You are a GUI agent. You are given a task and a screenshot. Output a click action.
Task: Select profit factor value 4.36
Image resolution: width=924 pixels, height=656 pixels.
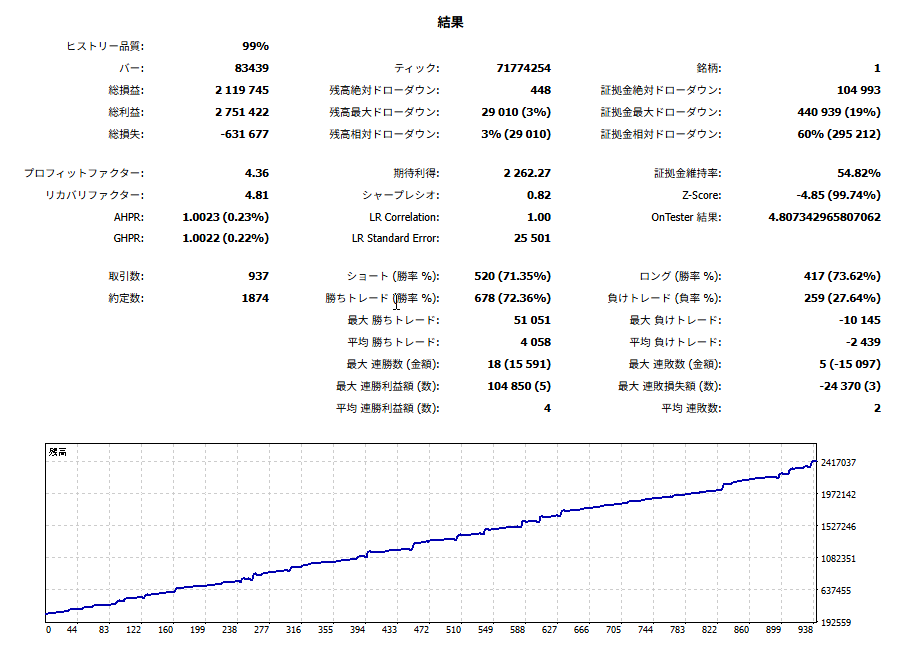click(x=257, y=173)
